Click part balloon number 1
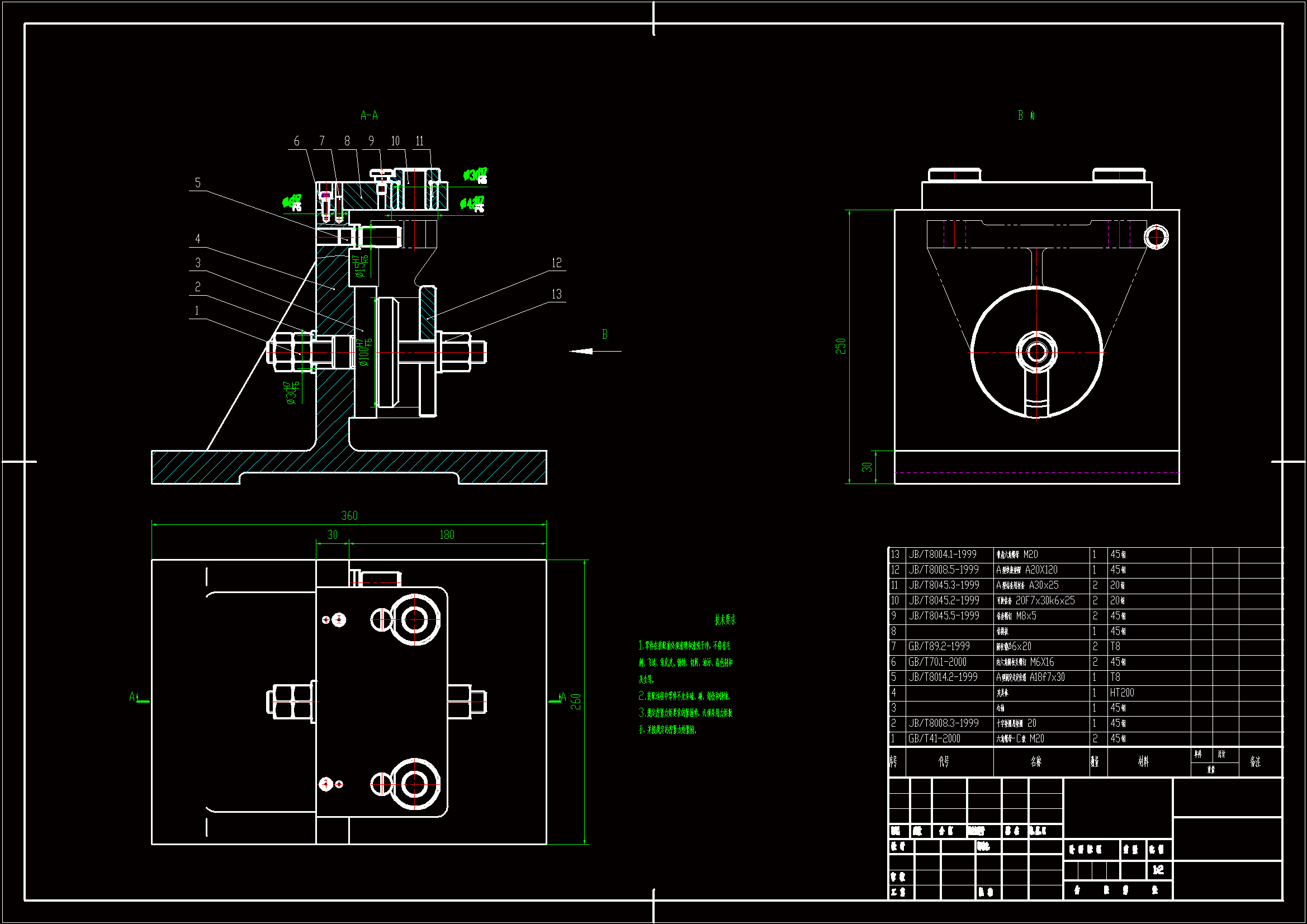The width and height of the screenshot is (1307, 924). pos(197,311)
